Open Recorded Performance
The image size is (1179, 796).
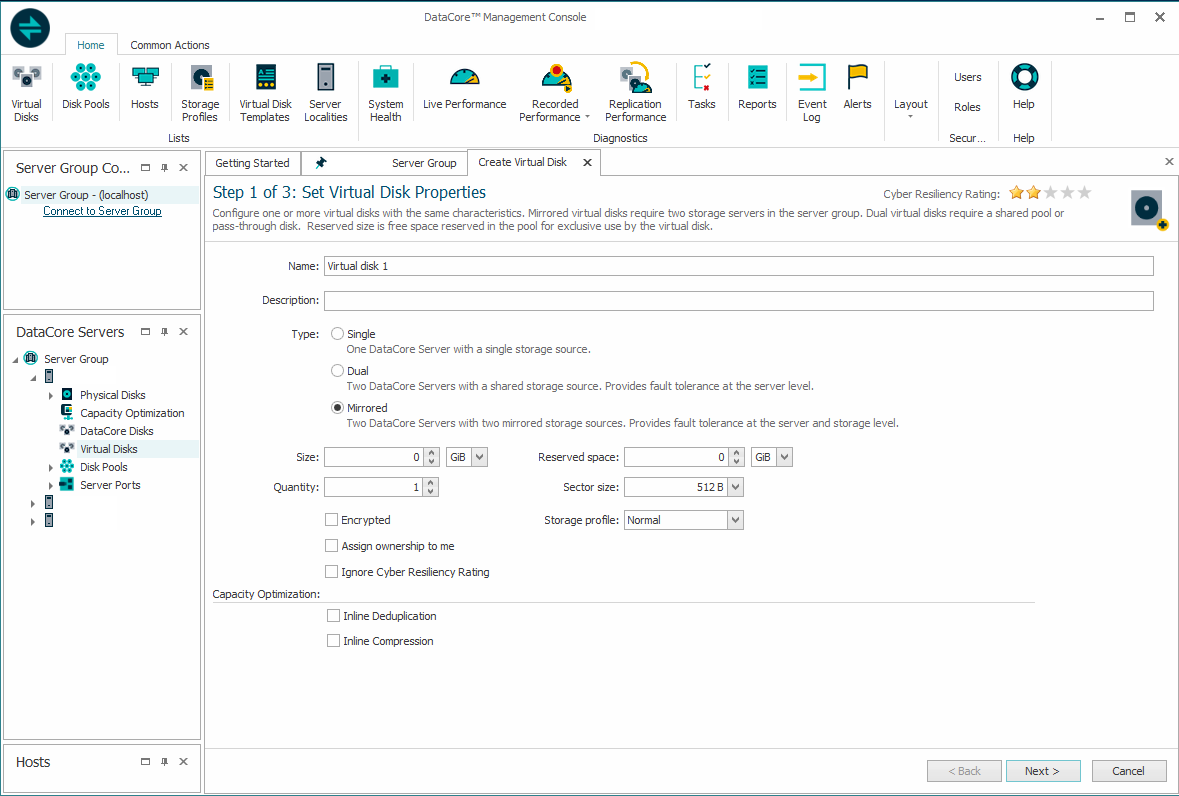555,93
